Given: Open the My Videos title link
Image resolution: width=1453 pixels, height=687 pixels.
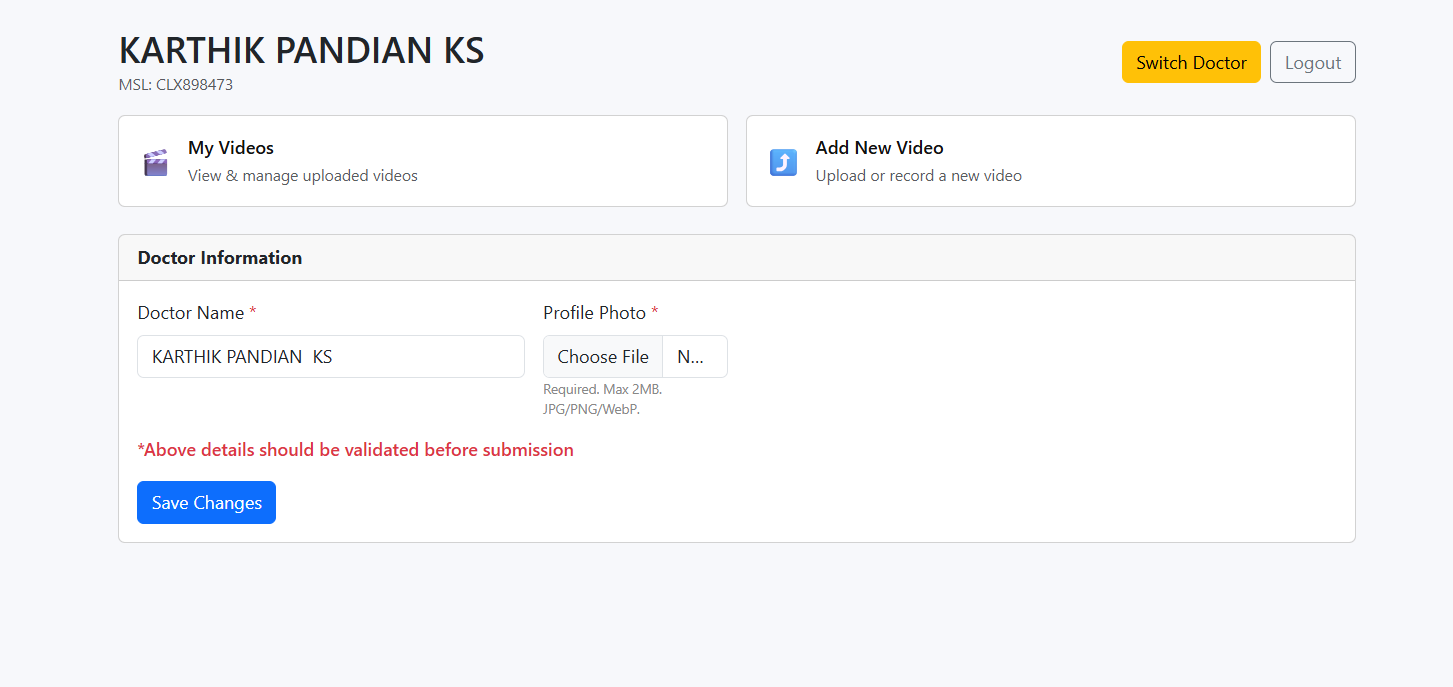Looking at the screenshot, I should click(231, 148).
